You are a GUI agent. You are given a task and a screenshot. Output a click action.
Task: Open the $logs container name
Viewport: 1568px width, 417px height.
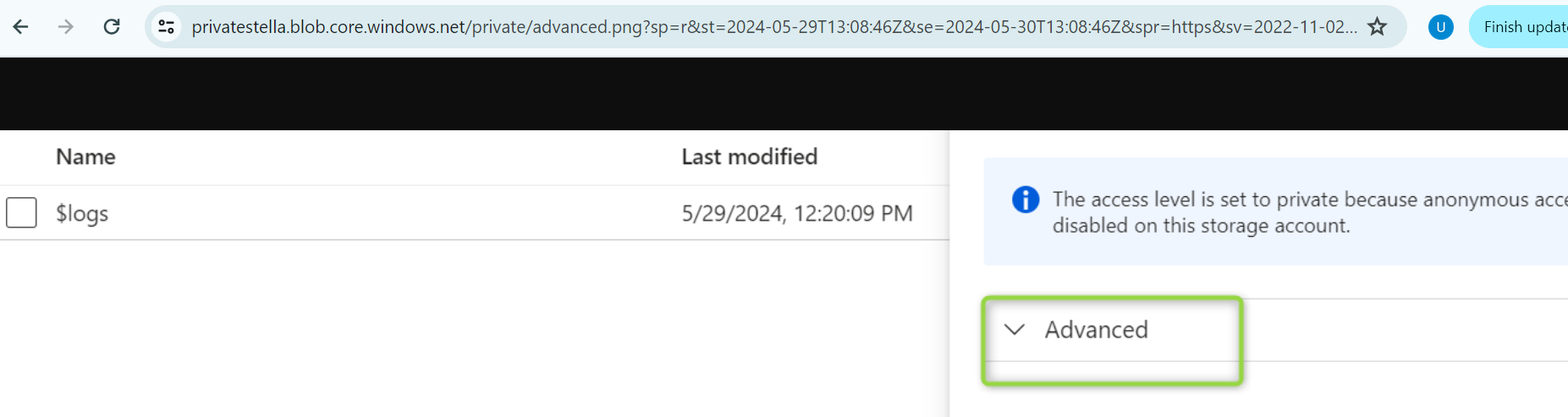click(x=82, y=214)
